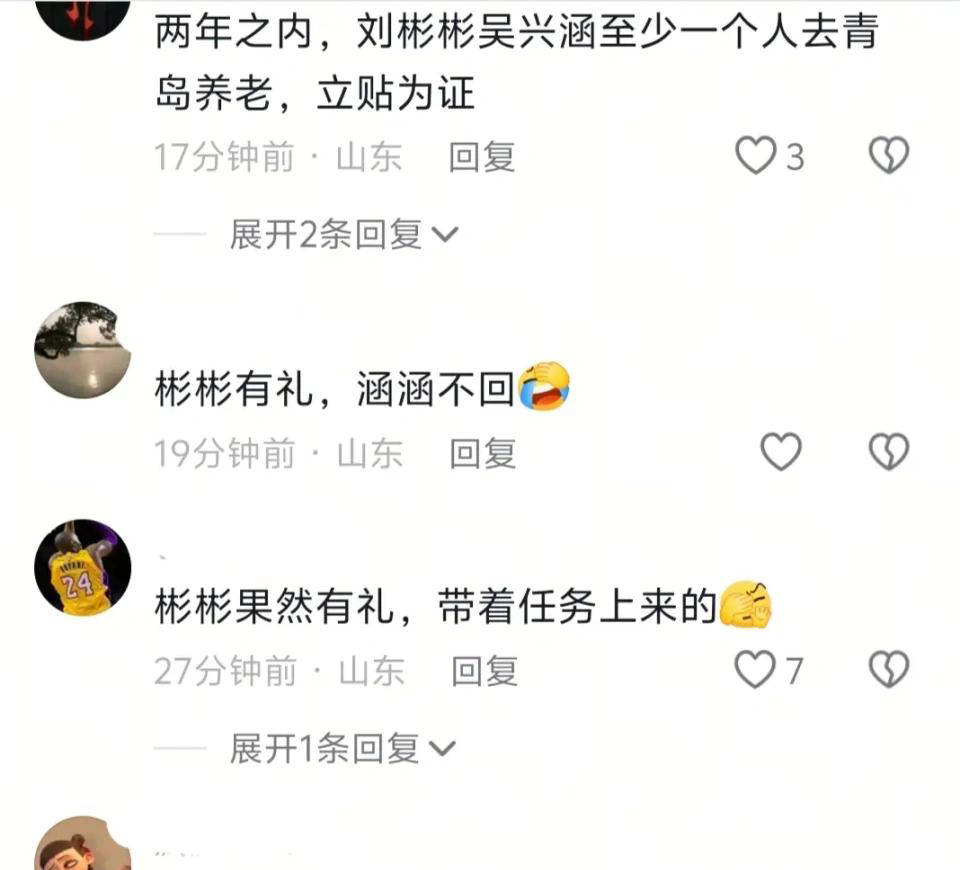960x870 pixels.
Task: Like the 27分钟前 comment showing 7 likes
Action: coord(755,669)
